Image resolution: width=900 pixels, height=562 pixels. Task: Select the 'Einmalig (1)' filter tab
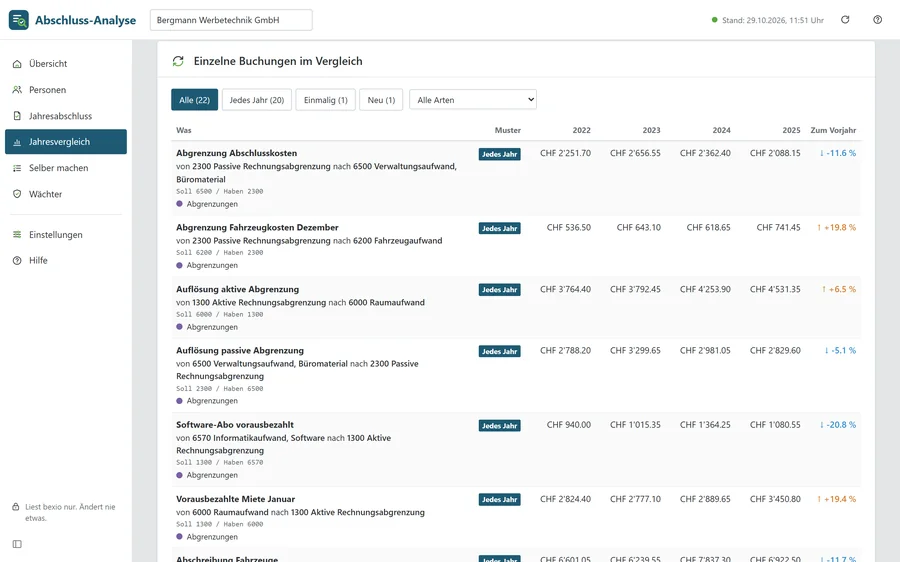click(325, 100)
